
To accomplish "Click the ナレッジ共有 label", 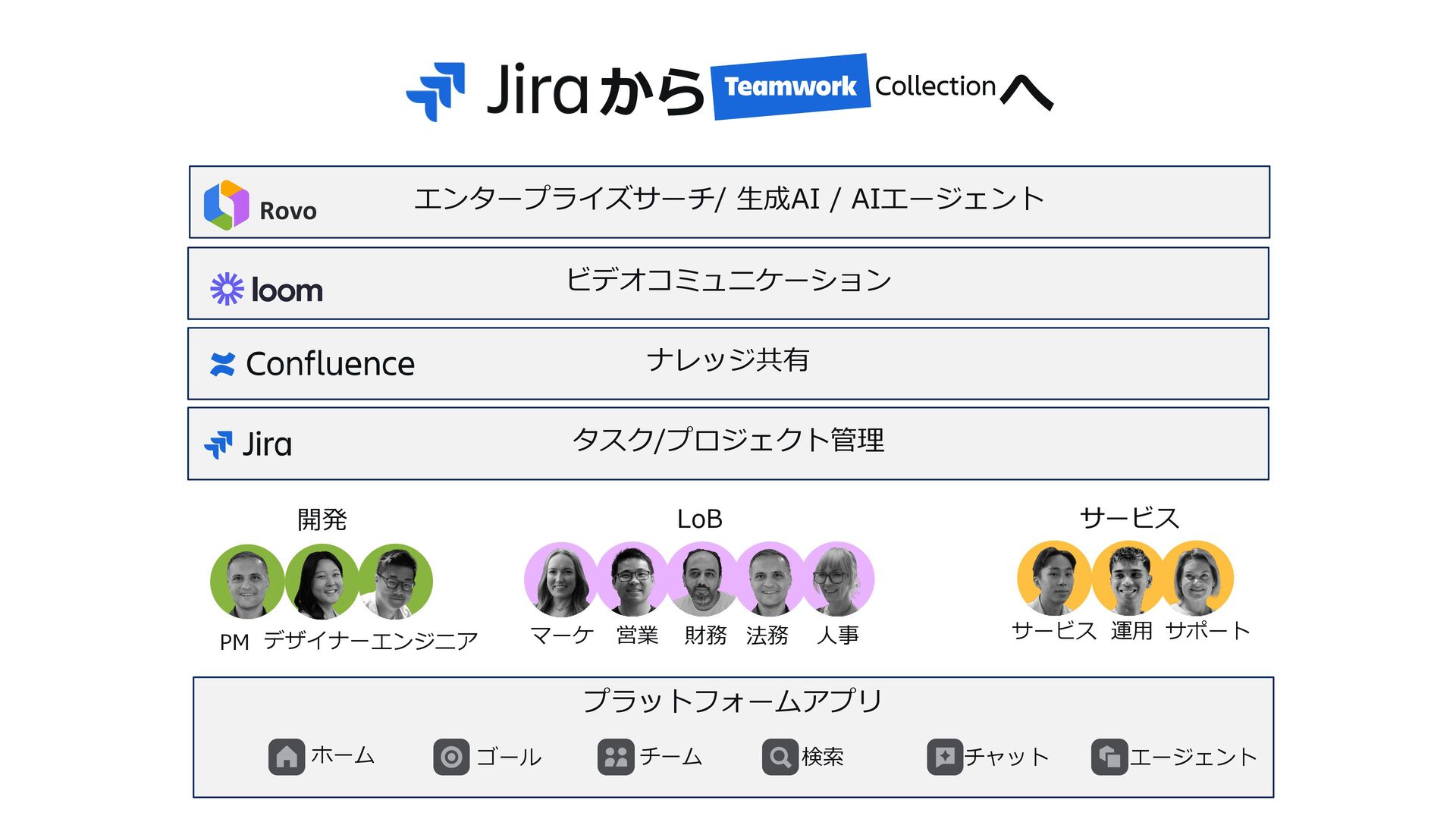I will (728, 360).
